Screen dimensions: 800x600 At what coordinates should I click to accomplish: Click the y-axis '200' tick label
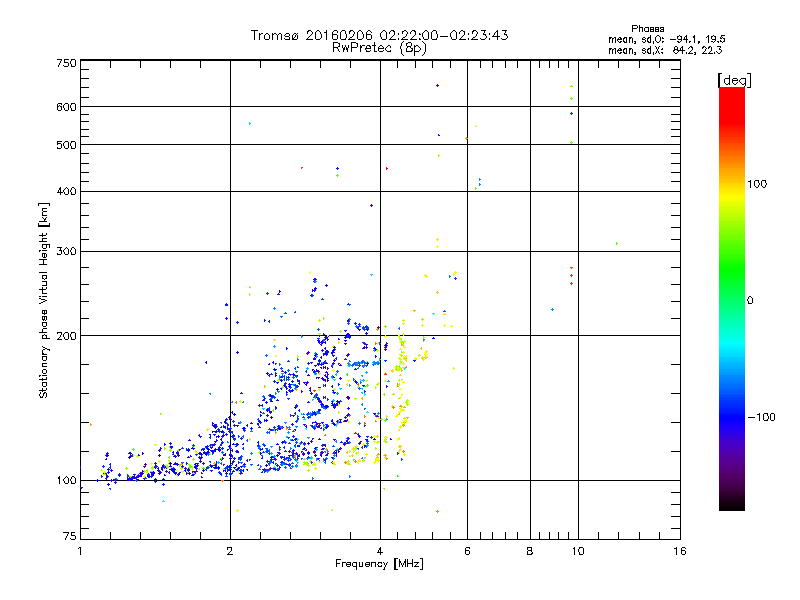coord(67,336)
